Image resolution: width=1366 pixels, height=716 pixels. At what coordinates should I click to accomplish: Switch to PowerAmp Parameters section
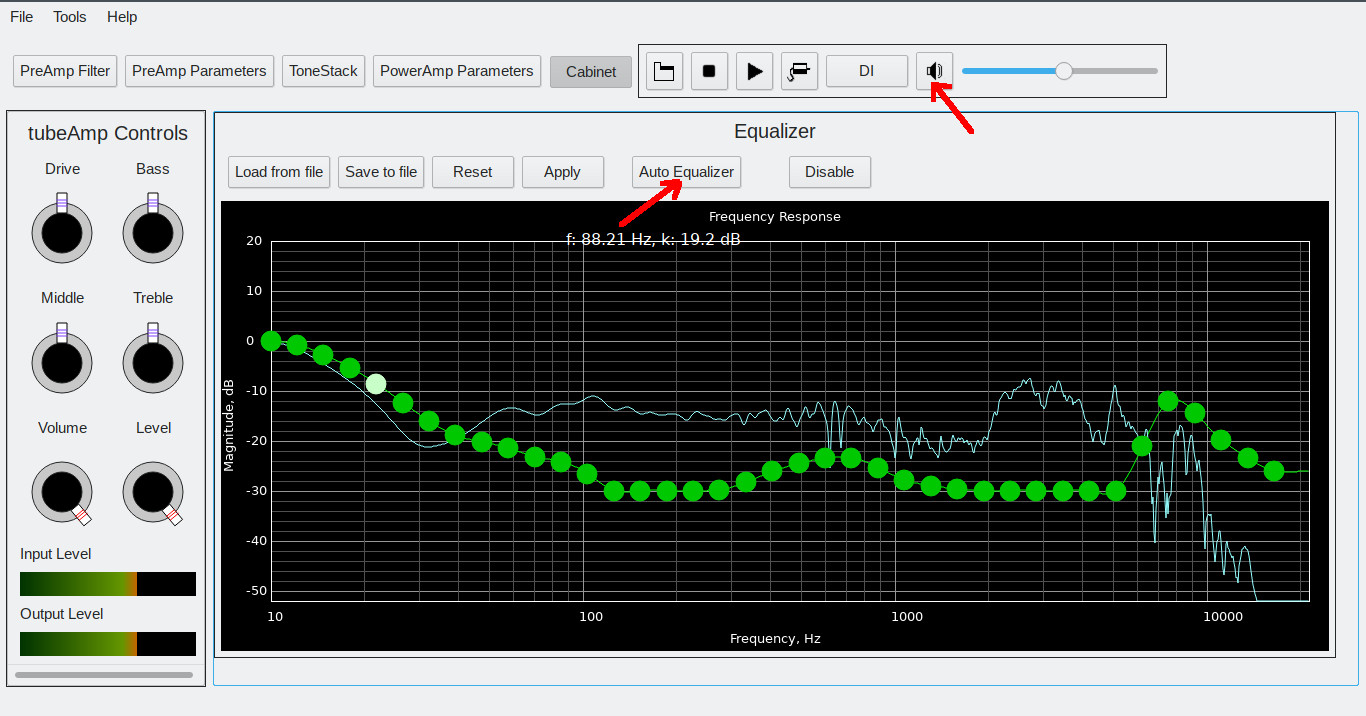tap(457, 71)
